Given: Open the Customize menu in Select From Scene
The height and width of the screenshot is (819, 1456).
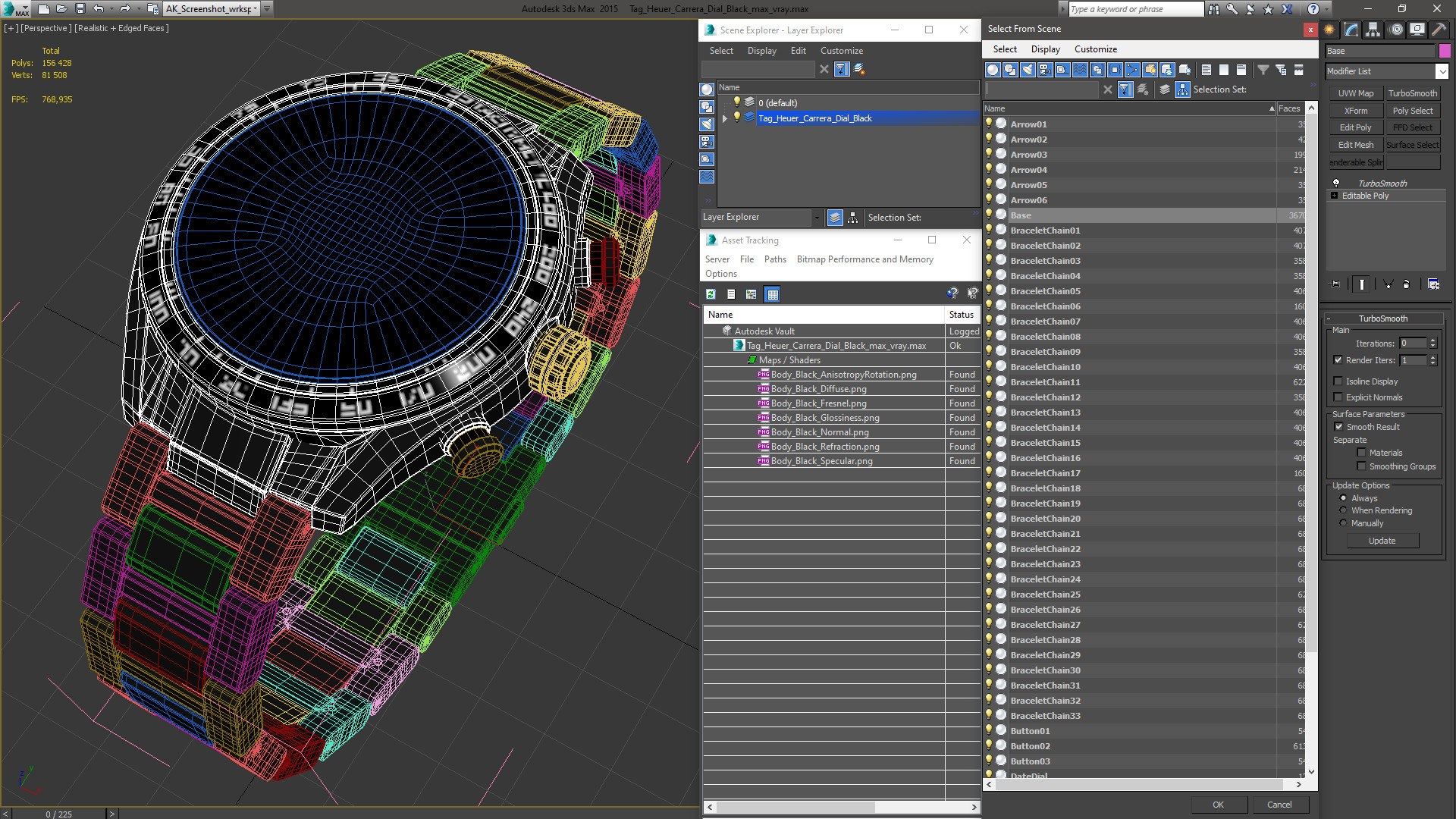Looking at the screenshot, I should 1095,49.
